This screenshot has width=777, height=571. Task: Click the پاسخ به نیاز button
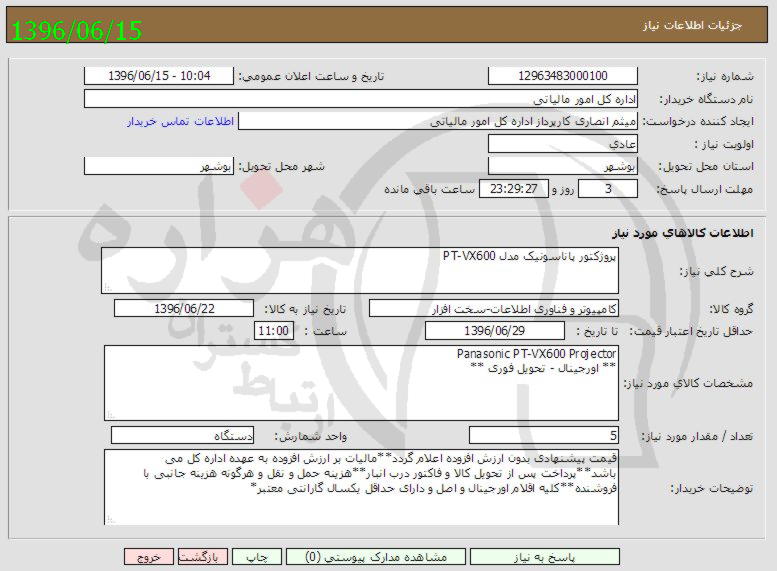tap(544, 557)
